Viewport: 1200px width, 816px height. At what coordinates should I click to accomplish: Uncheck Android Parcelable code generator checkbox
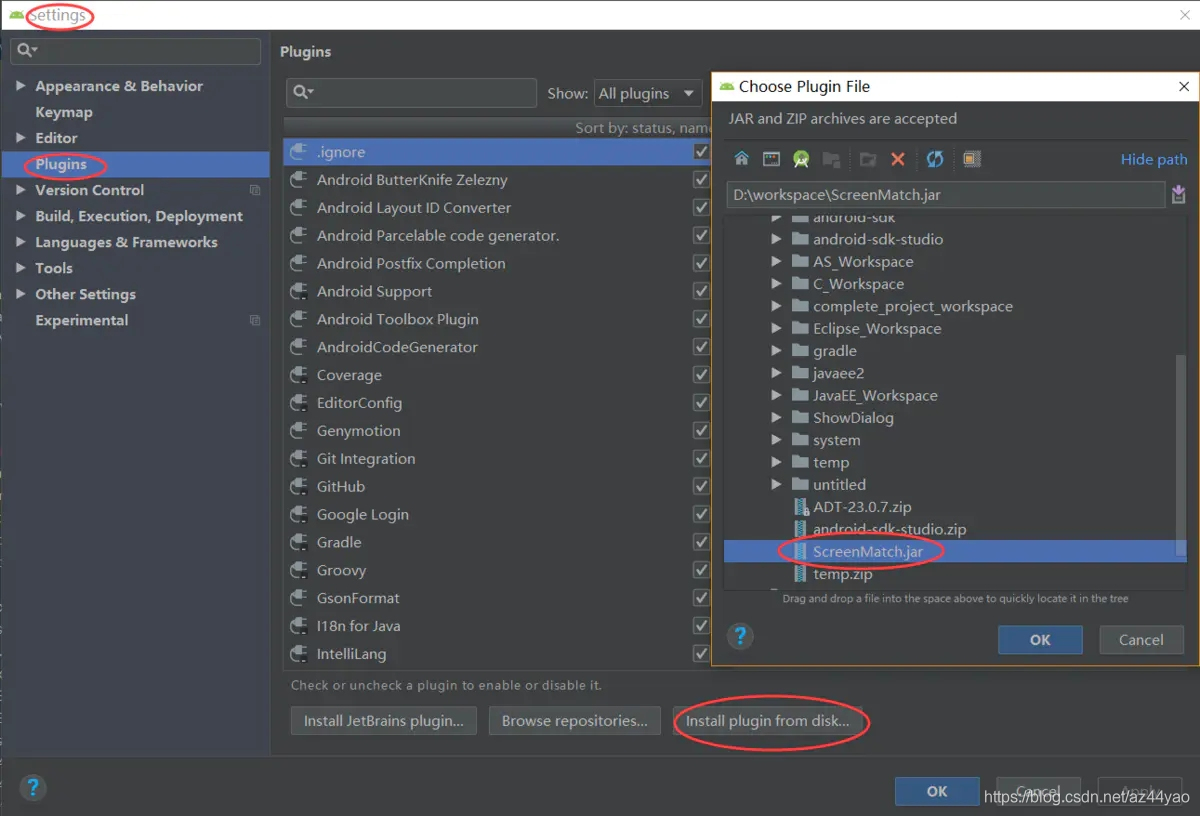coord(701,236)
